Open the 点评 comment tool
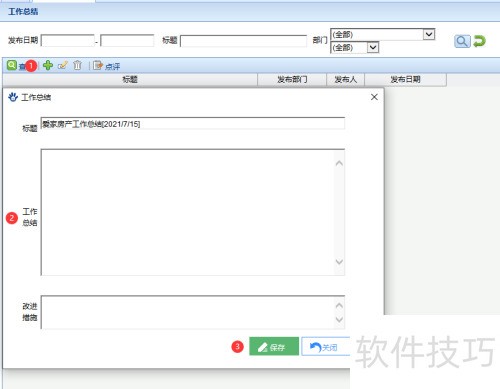The height and width of the screenshot is (389, 500). point(106,66)
